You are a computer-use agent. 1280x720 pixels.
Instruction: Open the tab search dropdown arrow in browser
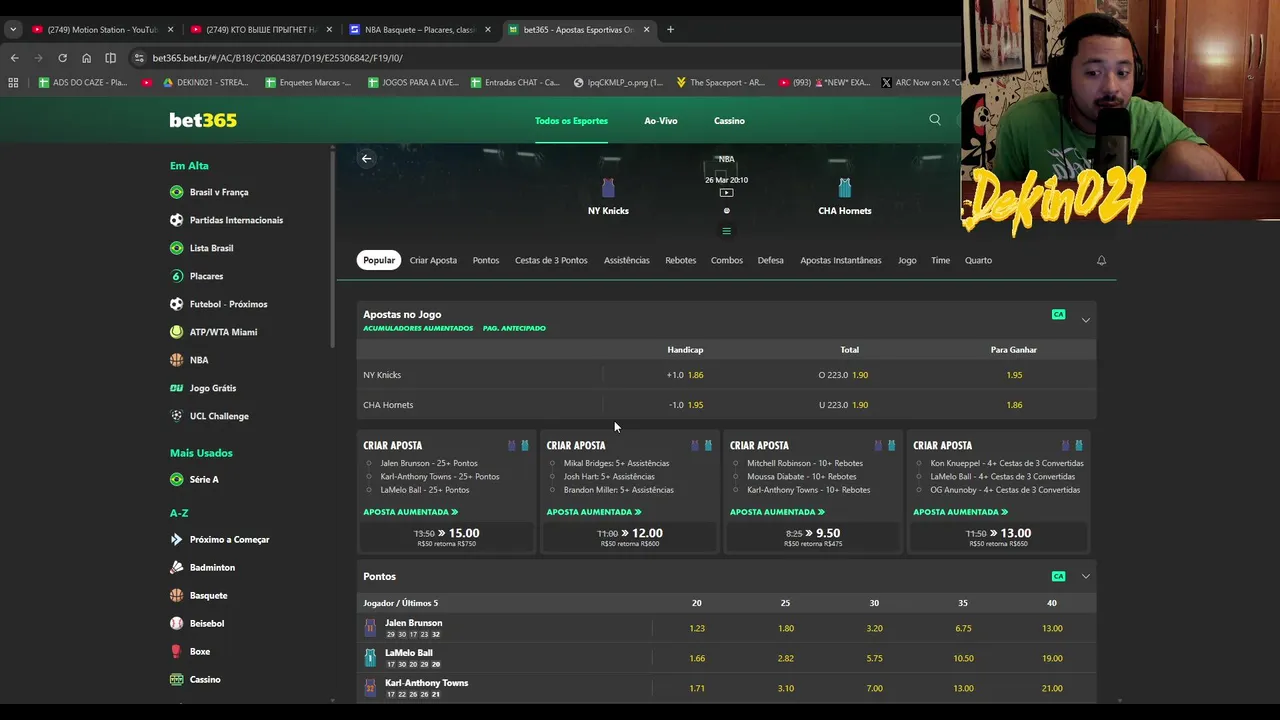tap(13, 29)
